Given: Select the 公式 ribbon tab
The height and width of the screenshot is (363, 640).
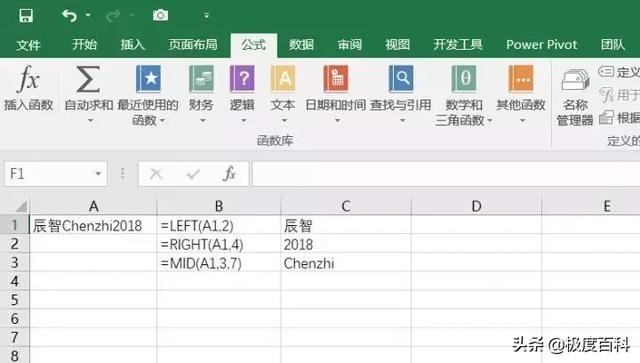Looking at the screenshot, I should pos(253,45).
